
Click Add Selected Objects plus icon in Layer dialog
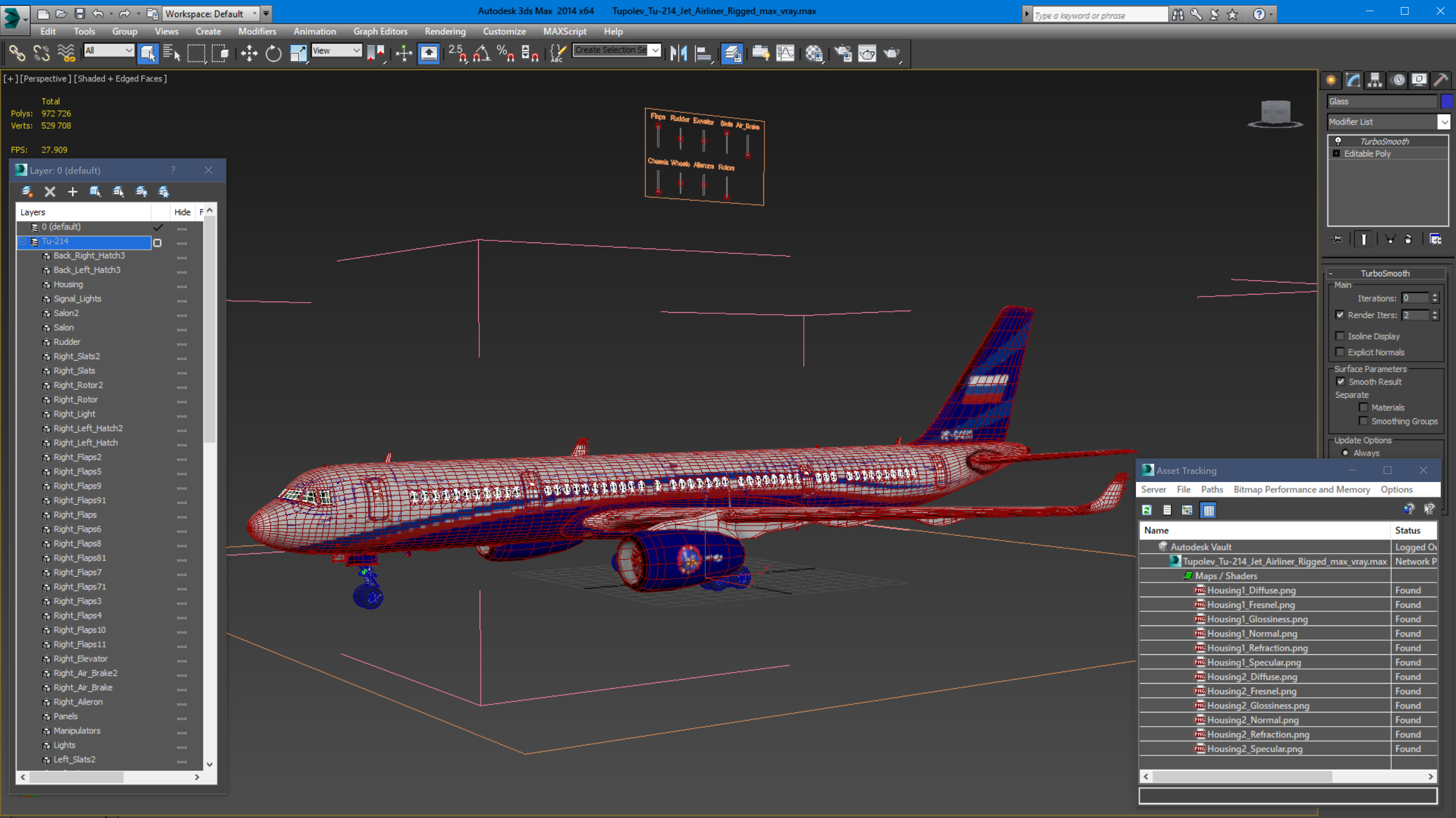[x=72, y=191]
